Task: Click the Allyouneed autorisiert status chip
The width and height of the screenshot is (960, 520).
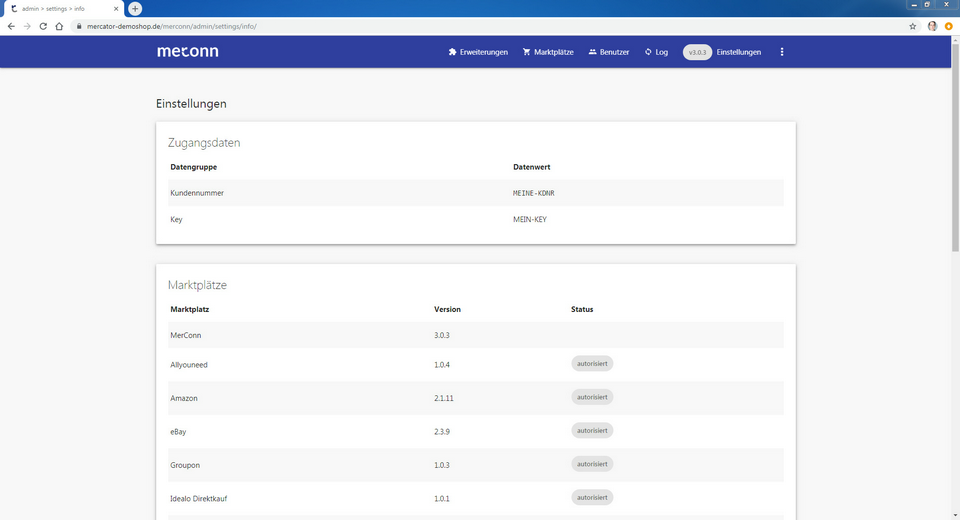Action: pyautogui.click(x=592, y=364)
